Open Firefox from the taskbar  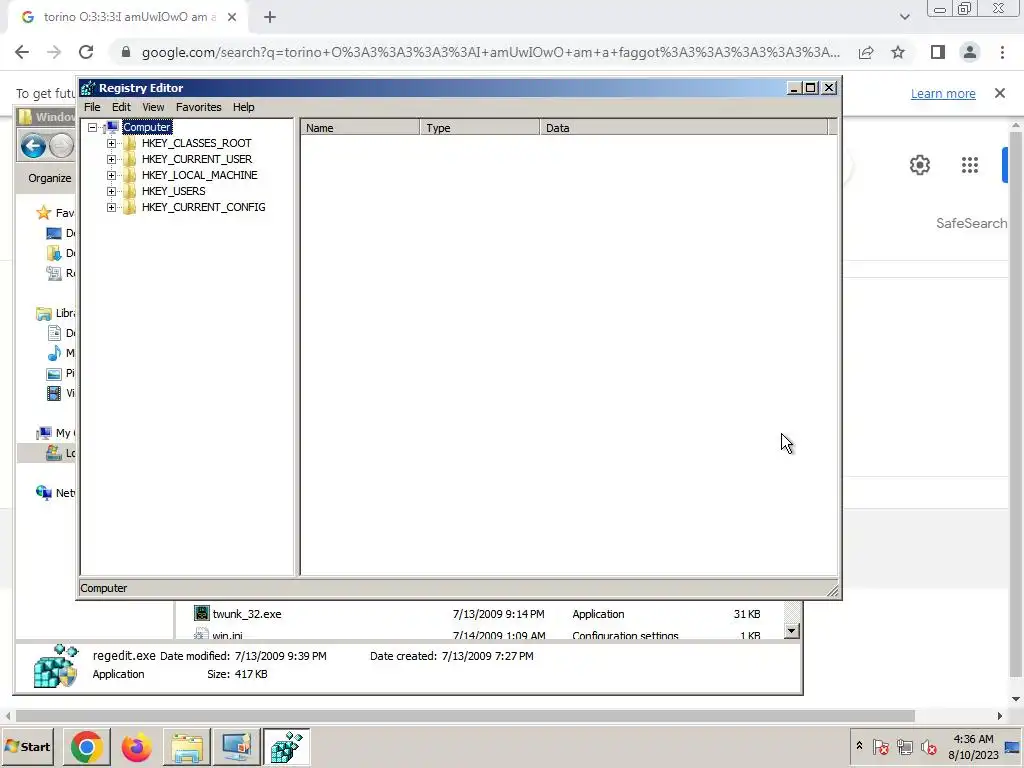(136, 747)
